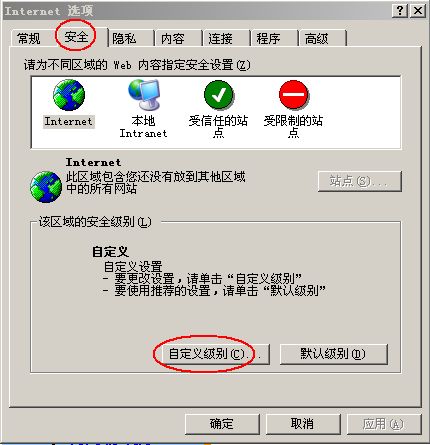Click the 默认级别(D) button
The width and height of the screenshot is (430, 445).
point(333,354)
